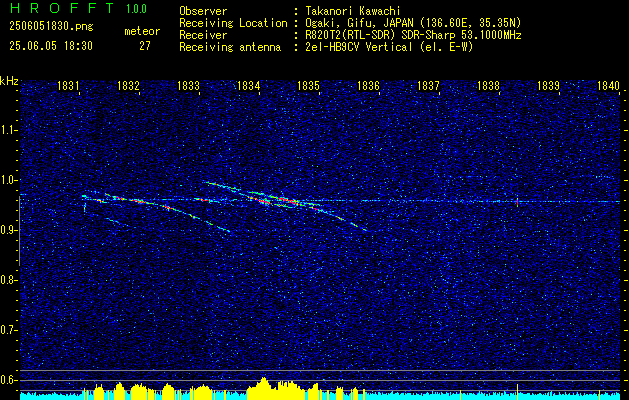Click the receiving location Ogaki, Gifu, JAPAN text

tap(413, 23)
